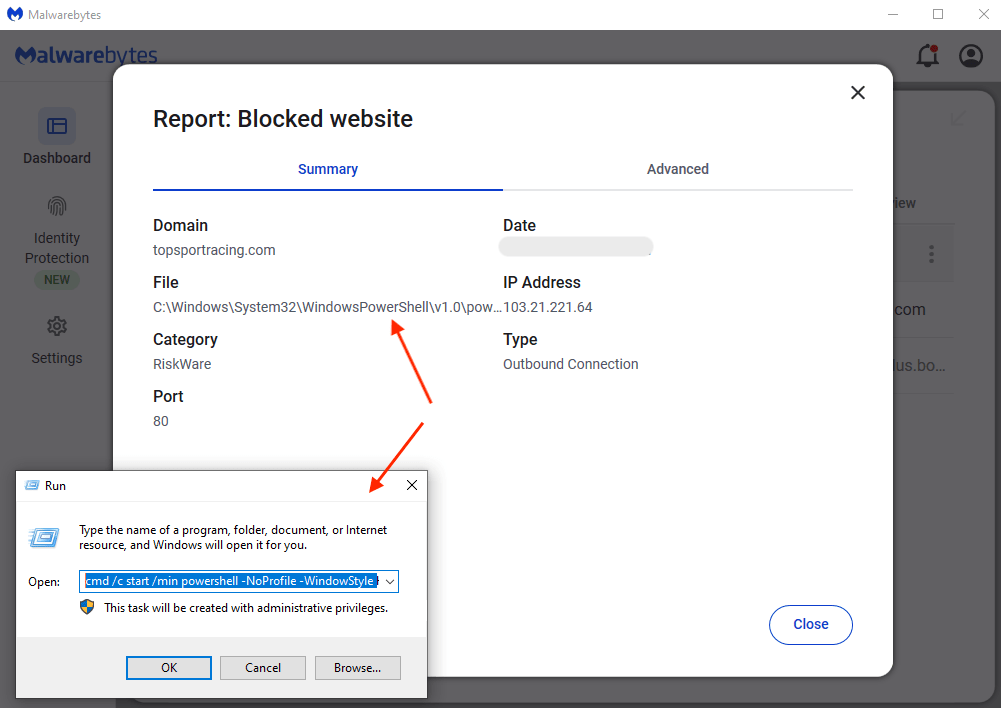1001x708 pixels.
Task: Click the collapse arrow icon behind the report
Action: pyautogui.click(x=958, y=117)
